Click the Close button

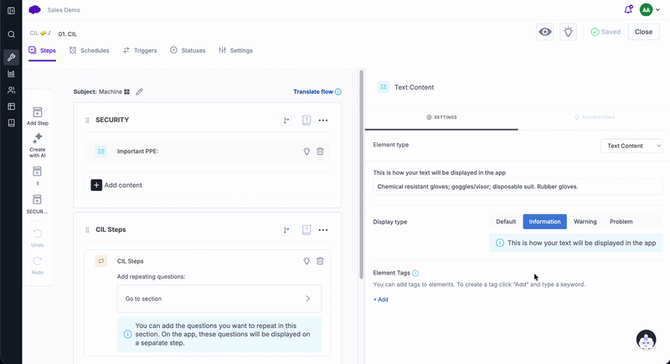pos(644,32)
